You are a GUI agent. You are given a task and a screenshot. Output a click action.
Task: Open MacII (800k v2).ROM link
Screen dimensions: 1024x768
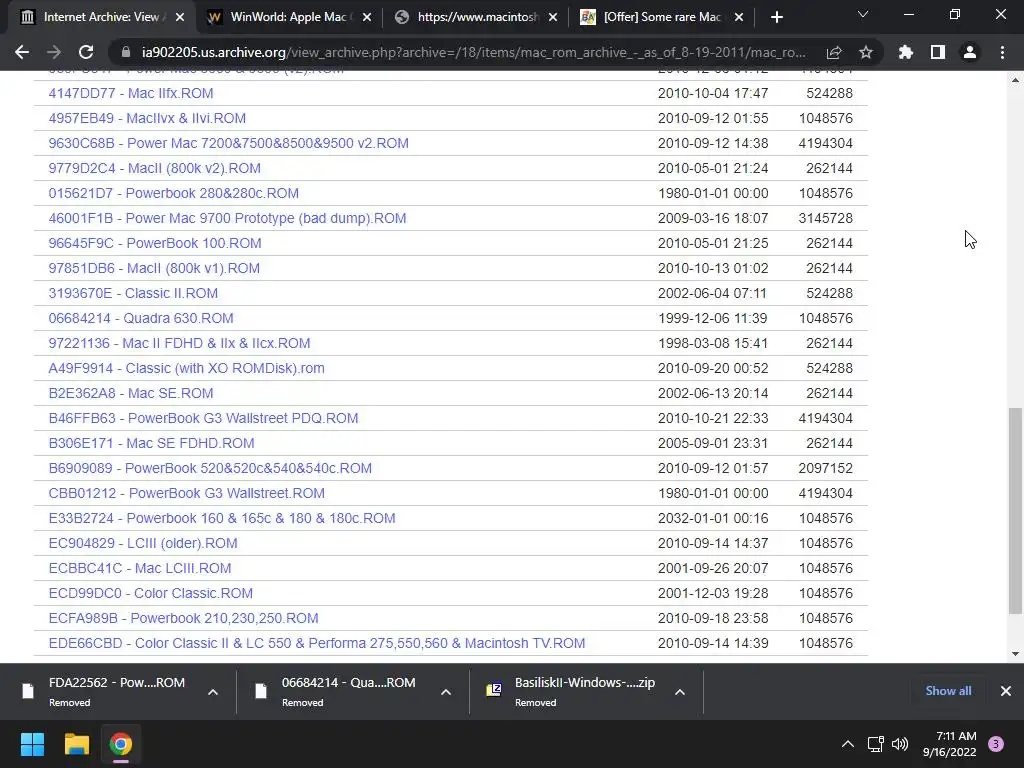(x=154, y=168)
